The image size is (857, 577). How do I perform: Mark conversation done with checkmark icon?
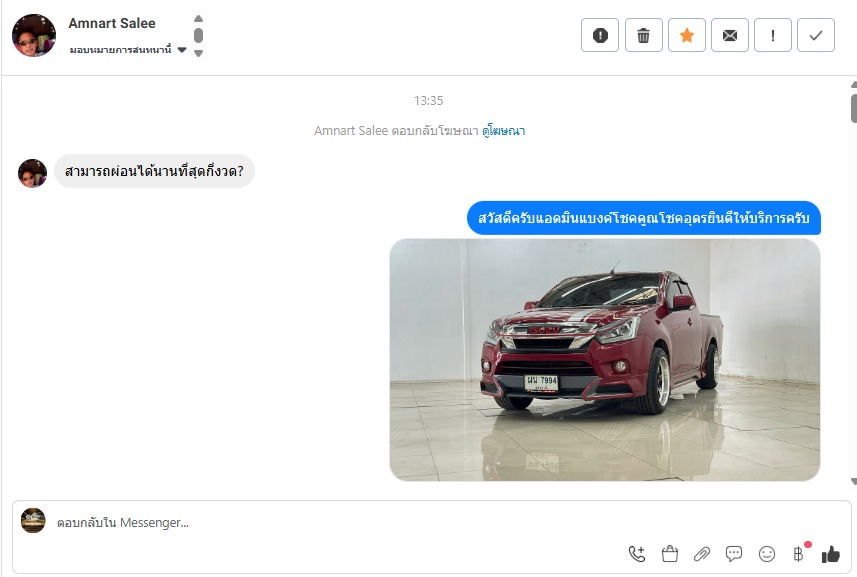click(x=815, y=36)
